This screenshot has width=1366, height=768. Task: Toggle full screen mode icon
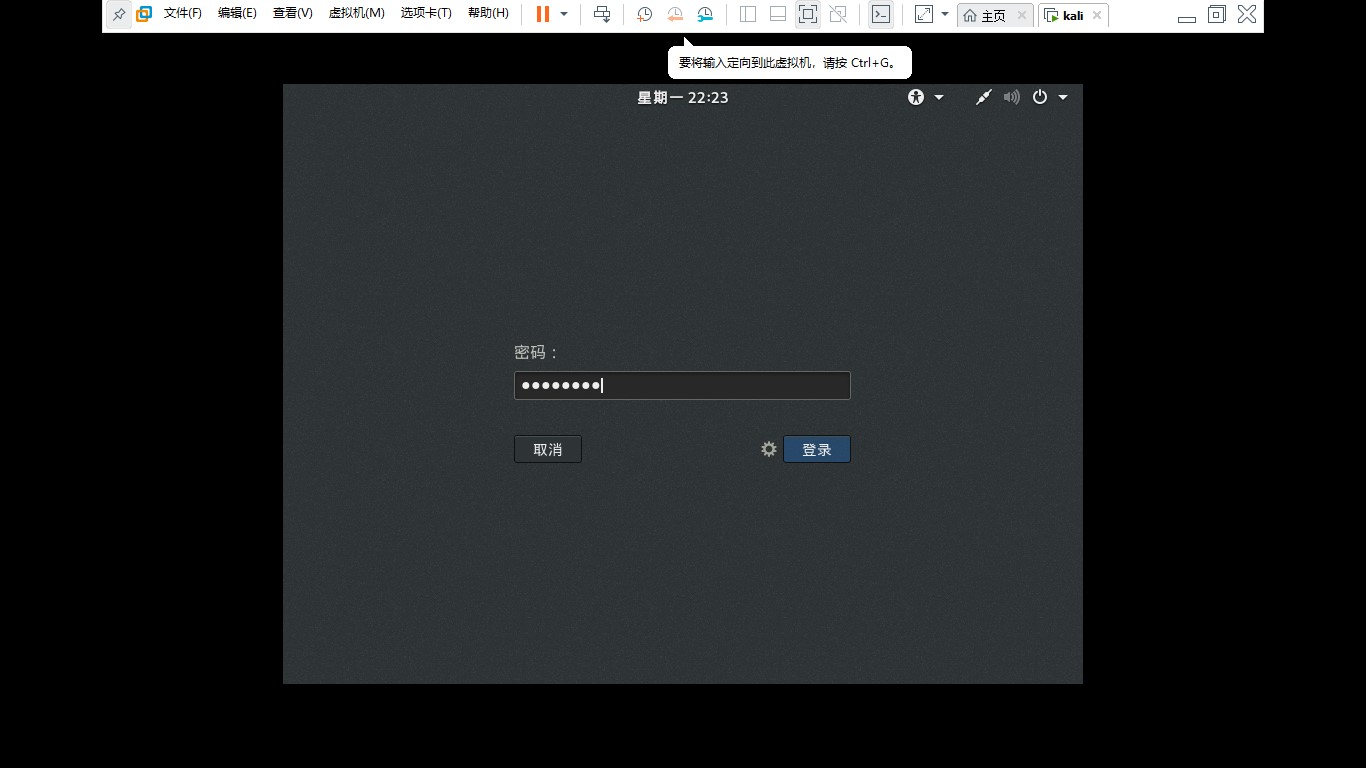(x=808, y=14)
